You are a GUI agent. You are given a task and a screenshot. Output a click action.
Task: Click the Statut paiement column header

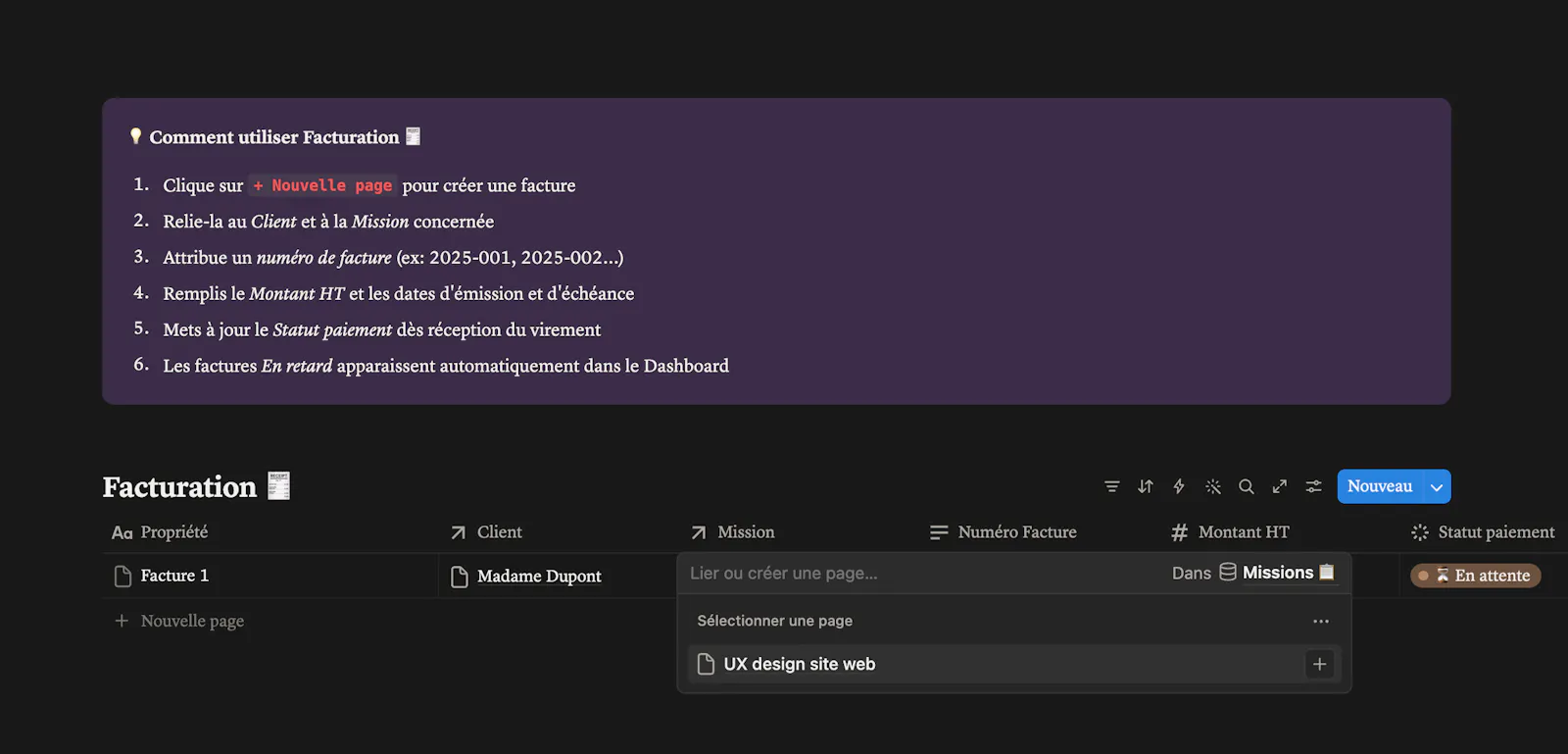(1483, 532)
